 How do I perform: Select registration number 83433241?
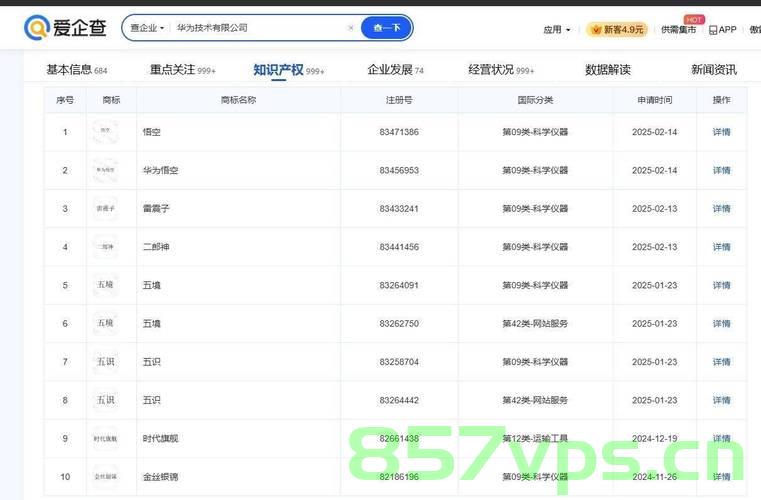click(x=399, y=209)
